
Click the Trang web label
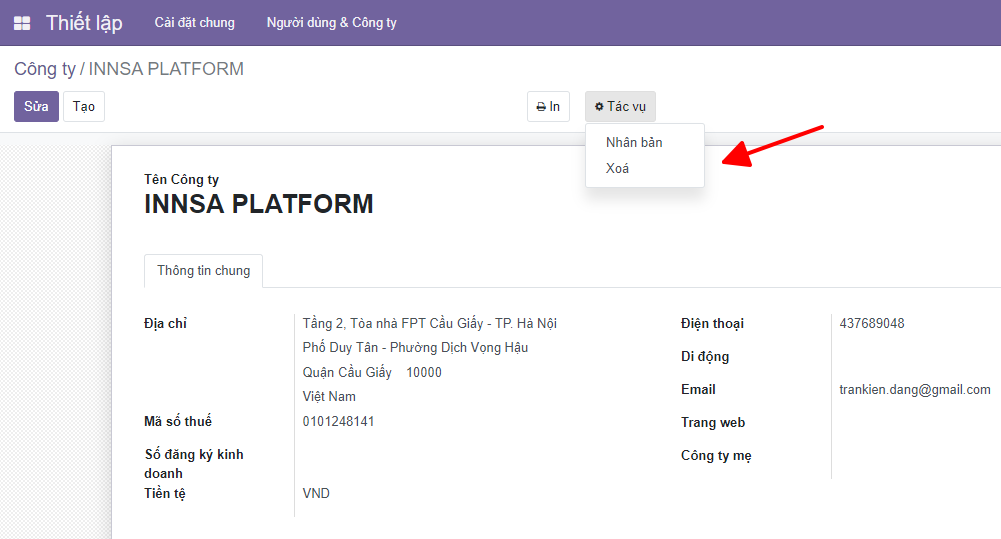coord(713,422)
